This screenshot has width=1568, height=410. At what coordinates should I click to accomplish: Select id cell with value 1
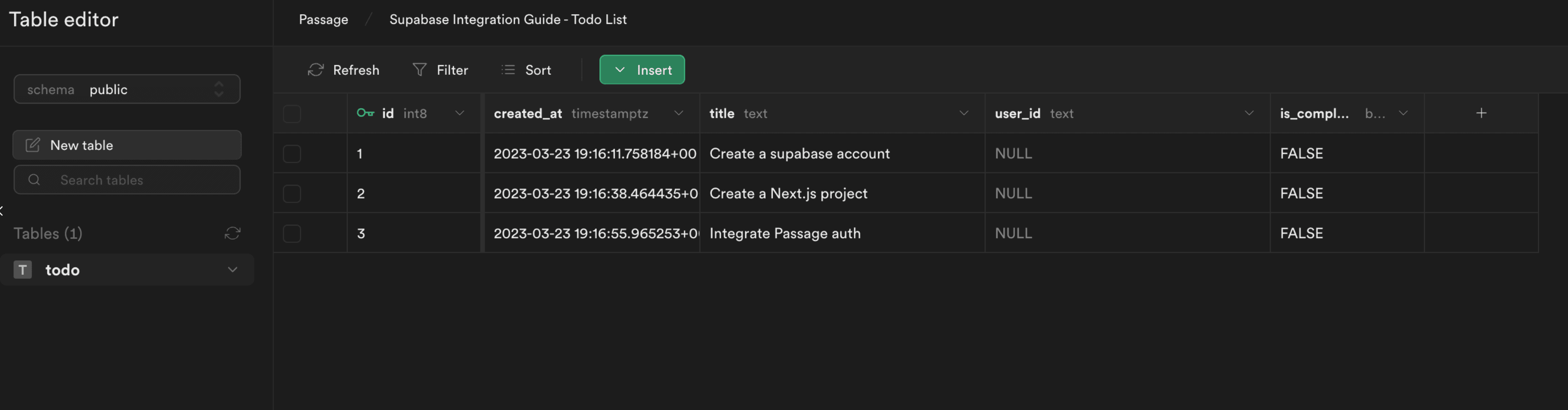414,153
